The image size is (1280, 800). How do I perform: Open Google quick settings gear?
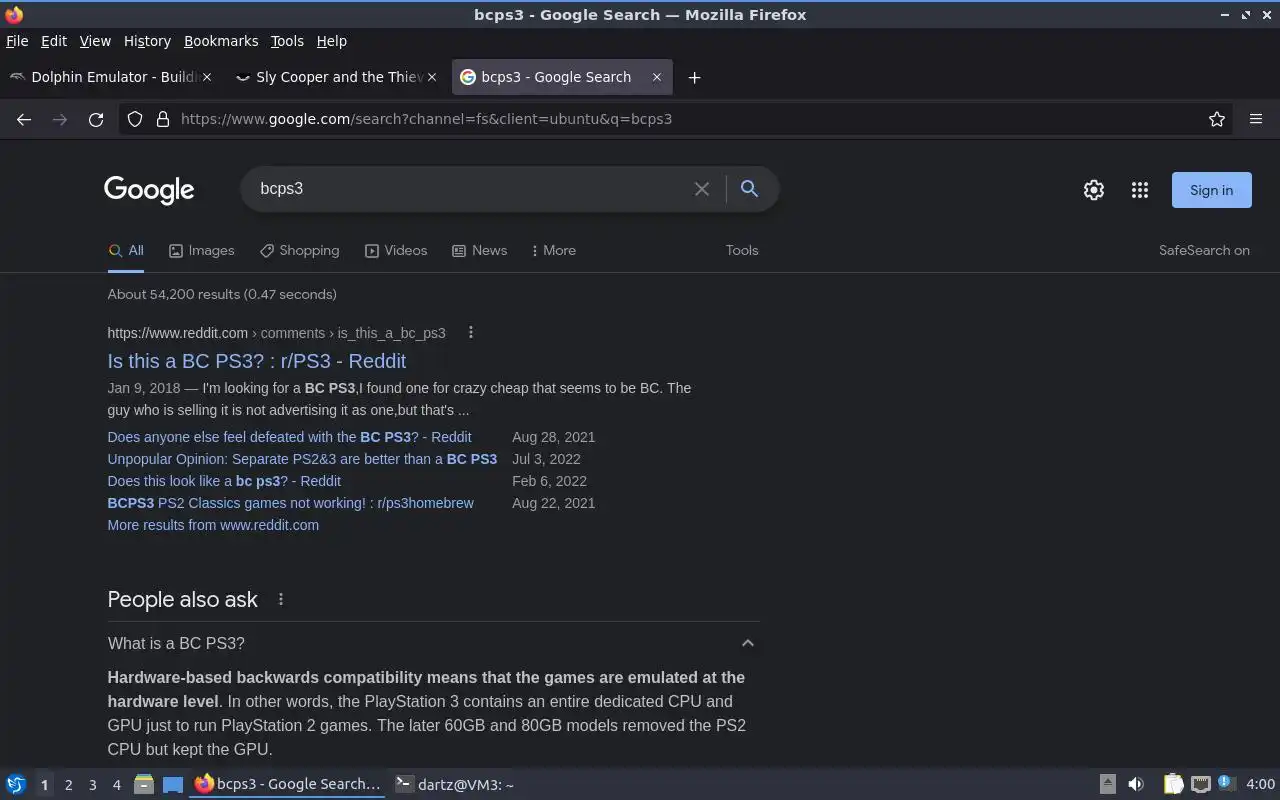pyautogui.click(x=1094, y=190)
